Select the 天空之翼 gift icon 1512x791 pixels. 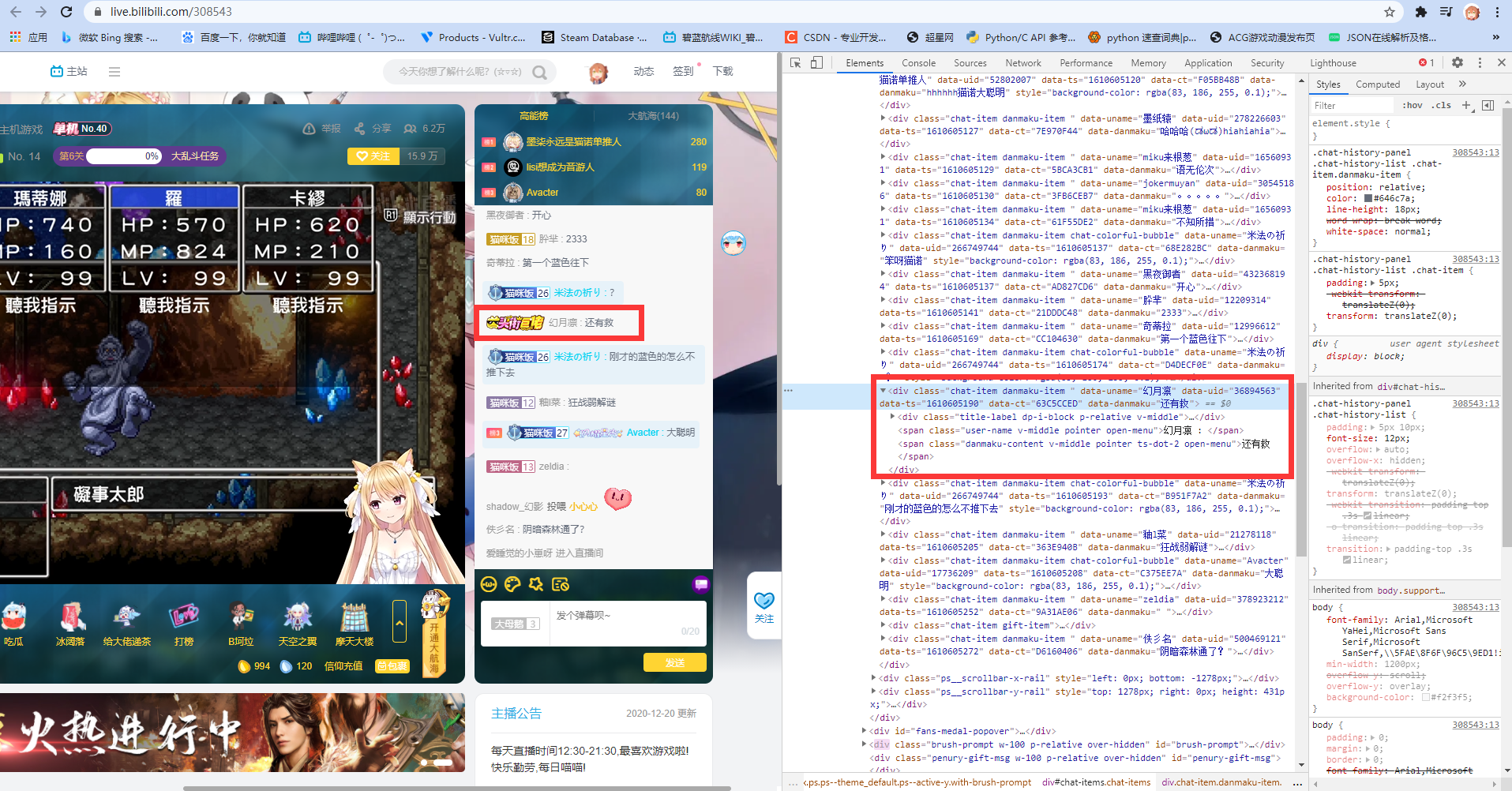click(298, 617)
